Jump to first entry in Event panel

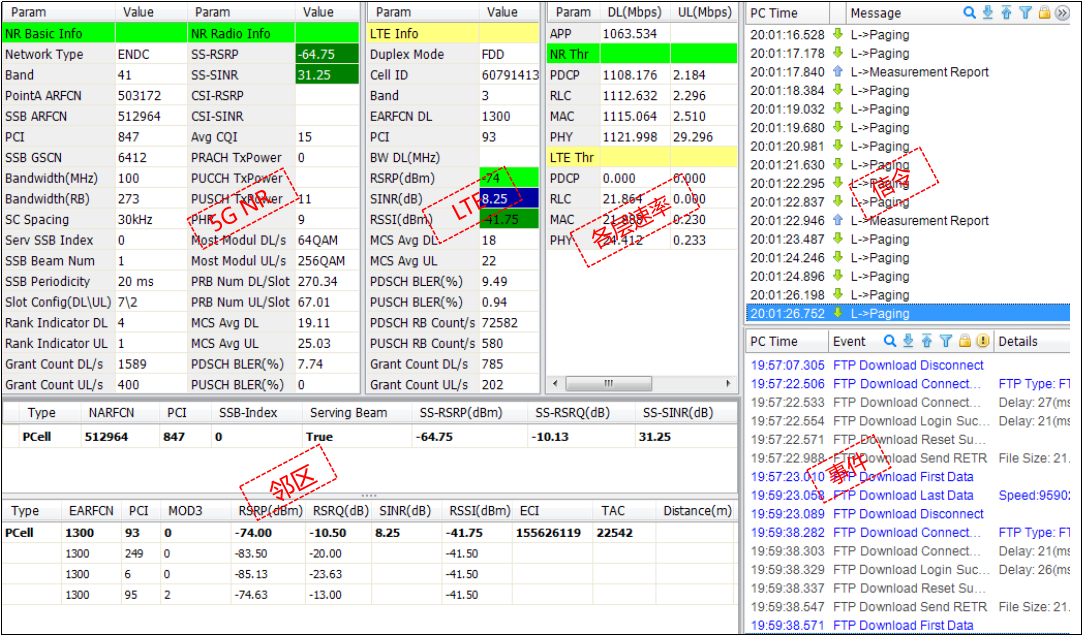(927, 341)
